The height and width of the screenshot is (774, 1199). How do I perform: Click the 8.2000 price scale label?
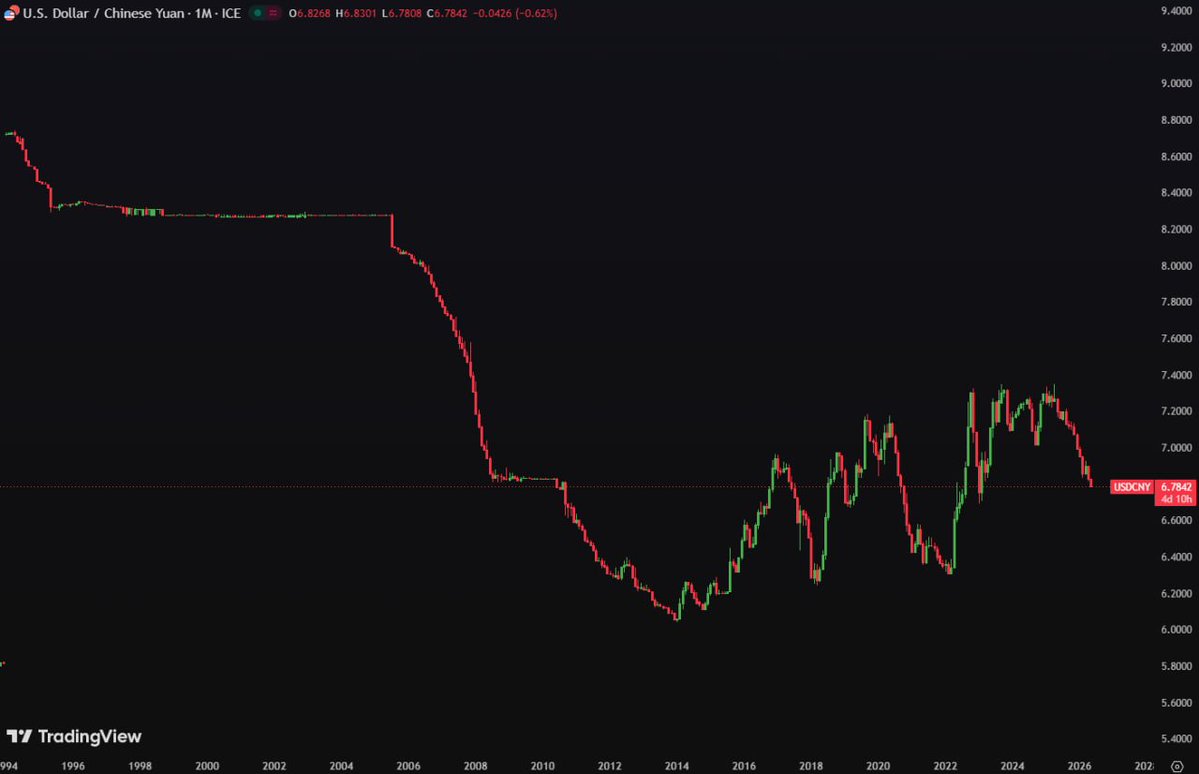(1176, 229)
